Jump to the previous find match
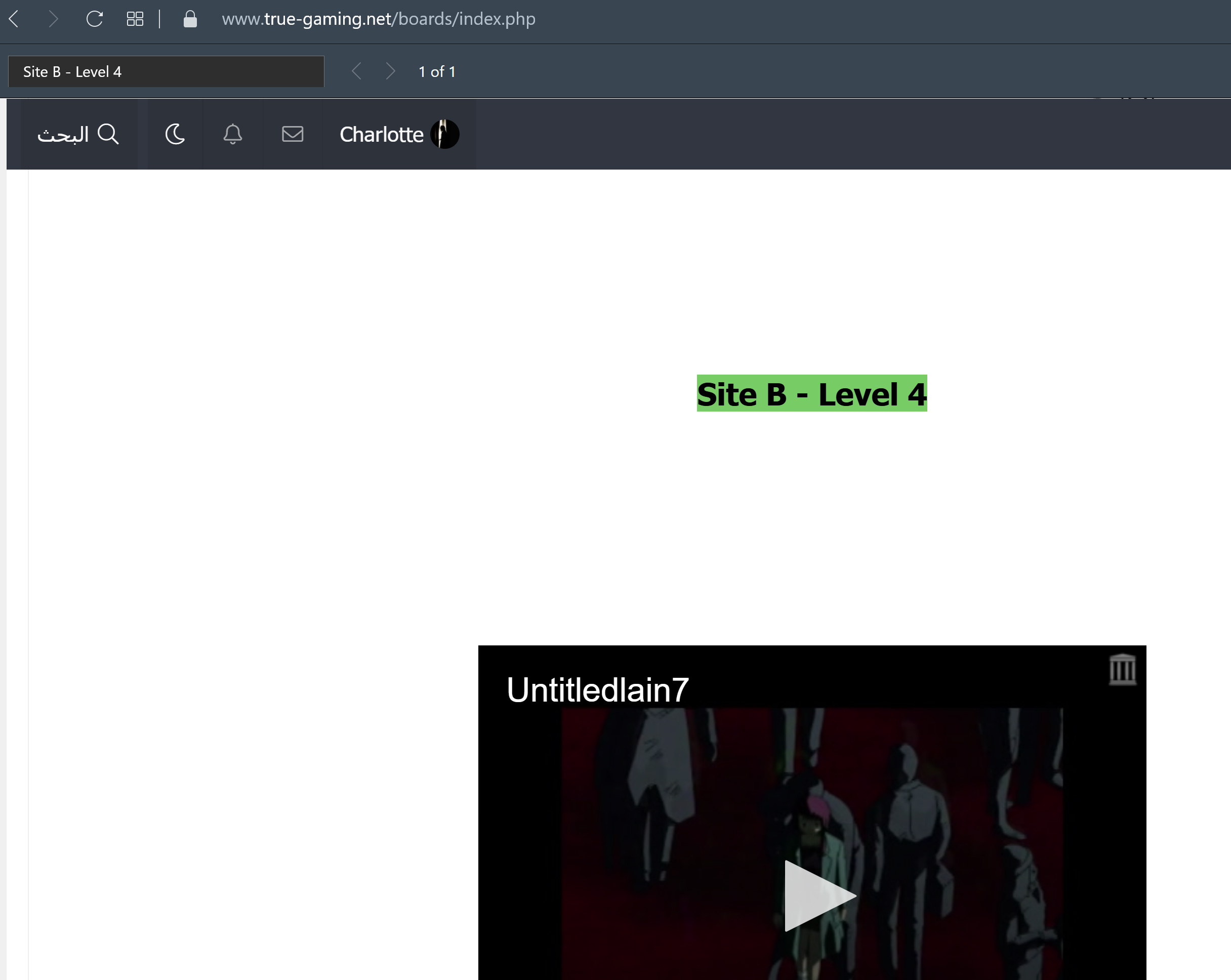Viewport: 1231px width, 980px height. (x=357, y=71)
